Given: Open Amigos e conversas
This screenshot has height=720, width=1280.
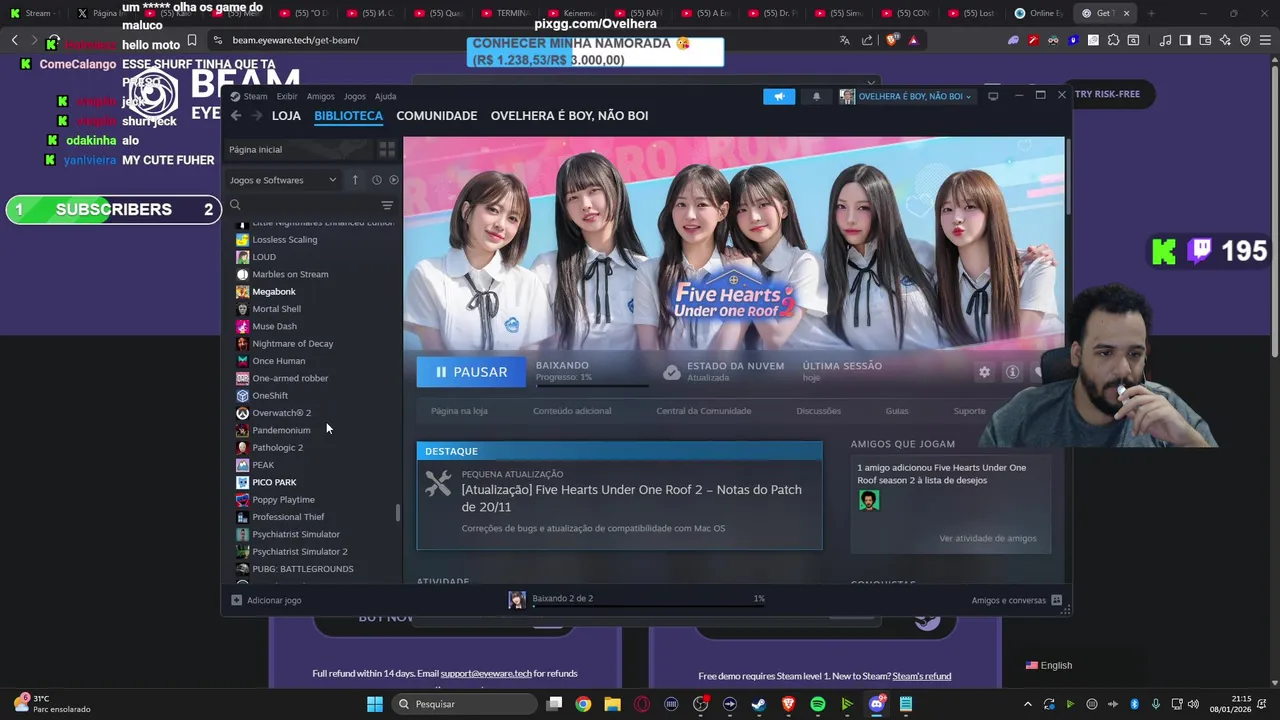Looking at the screenshot, I should pyautogui.click(x=1015, y=600).
